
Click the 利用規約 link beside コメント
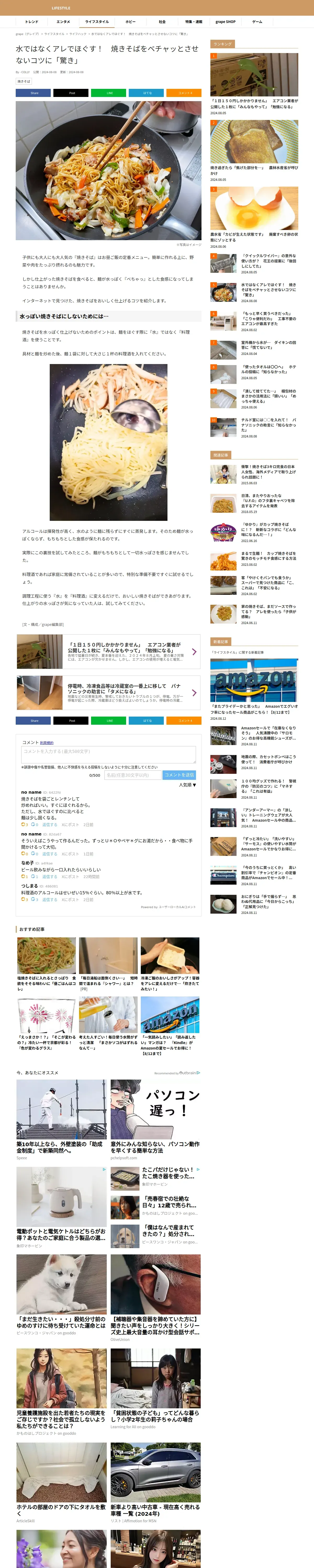point(47,743)
